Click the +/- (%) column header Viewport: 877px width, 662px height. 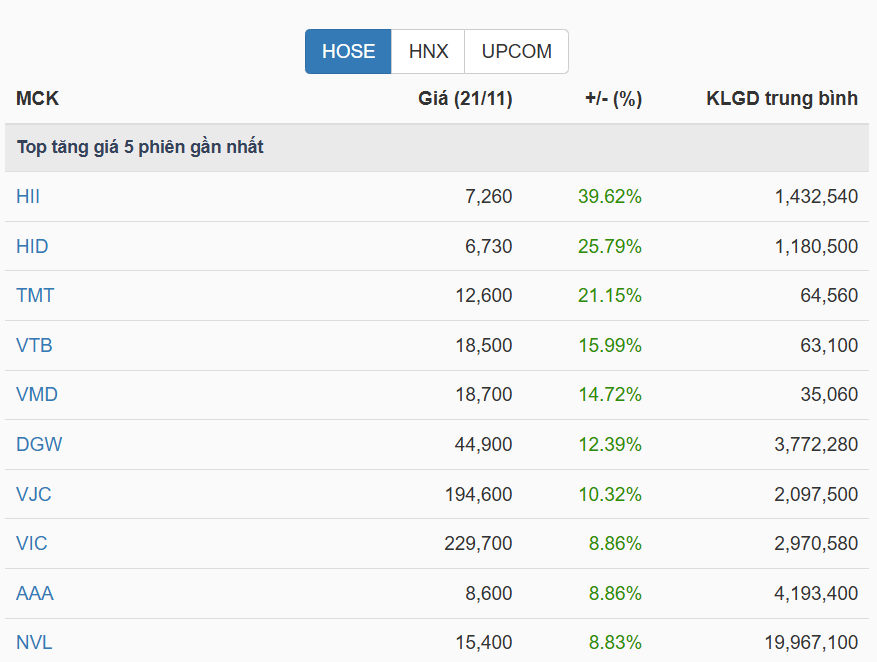613,99
